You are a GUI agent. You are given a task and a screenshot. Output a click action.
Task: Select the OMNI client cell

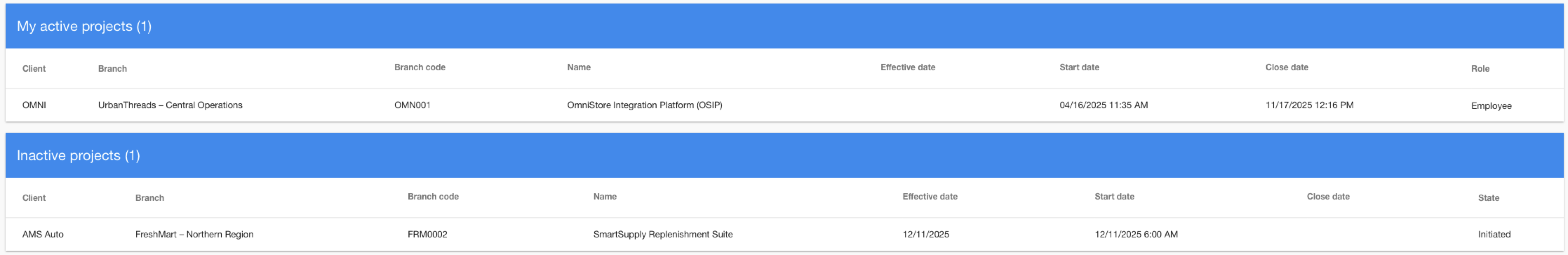point(34,105)
